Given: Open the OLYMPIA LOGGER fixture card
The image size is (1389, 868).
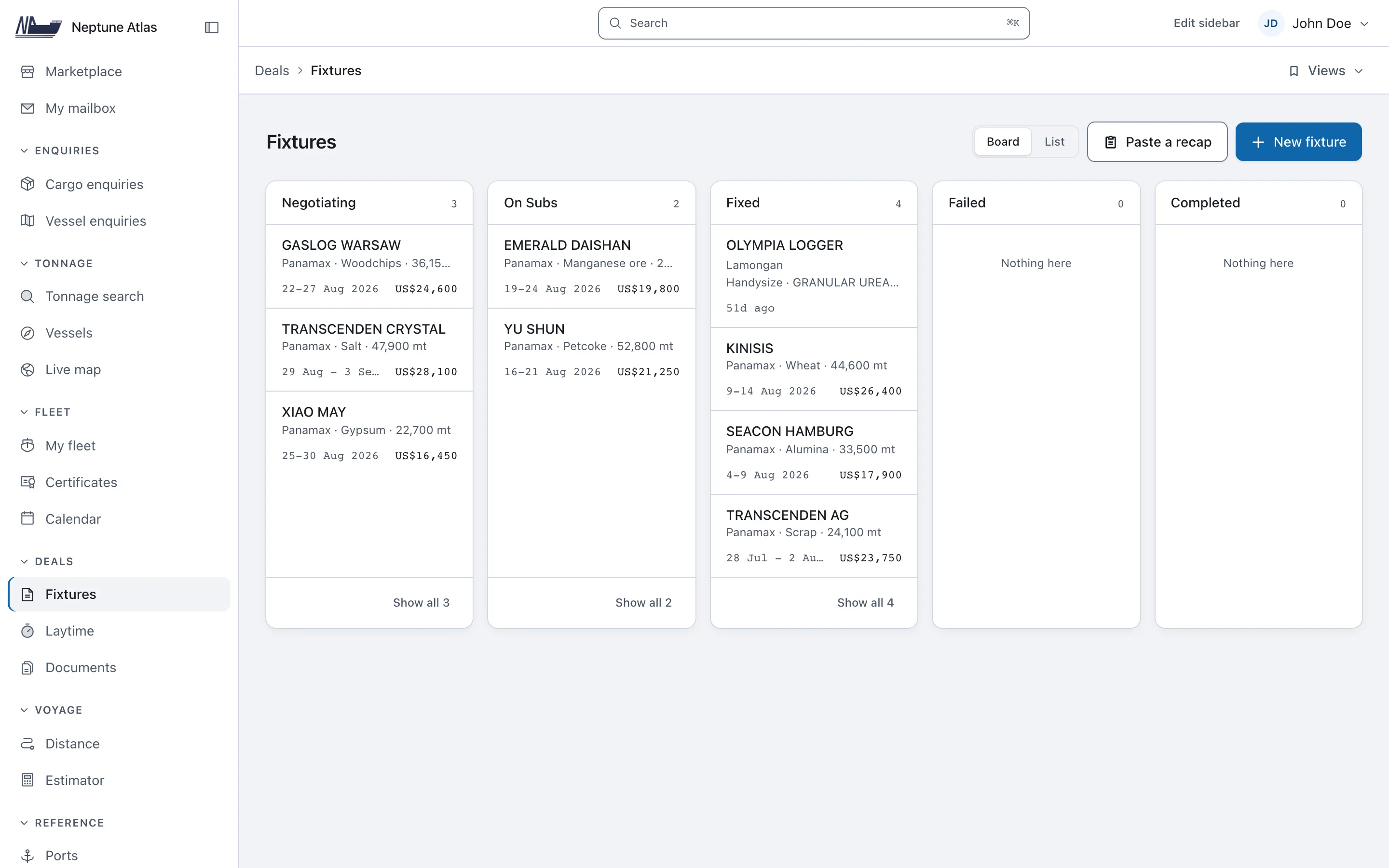Looking at the screenshot, I should (x=814, y=276).
